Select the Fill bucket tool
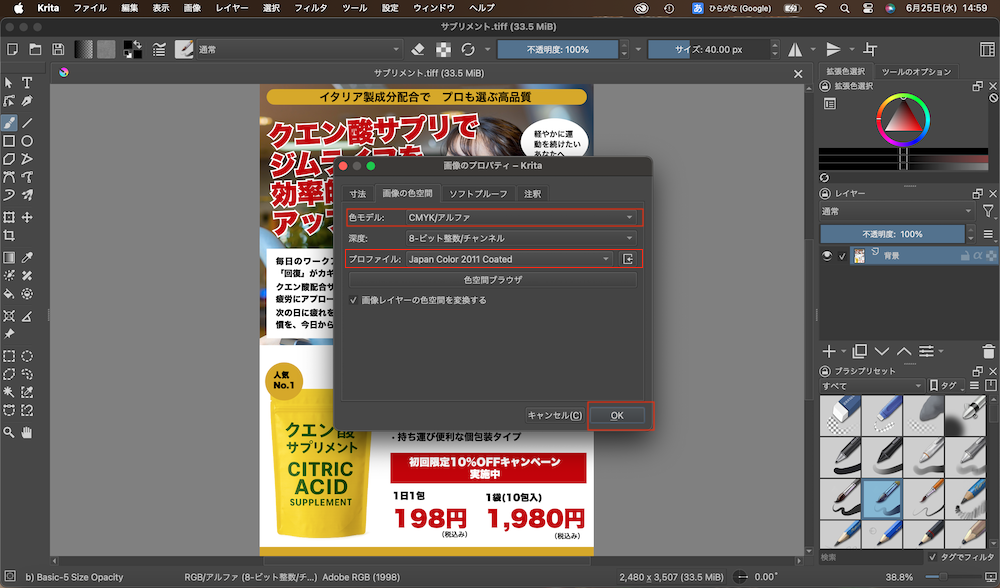1000x588 pixels. [9, 294]
